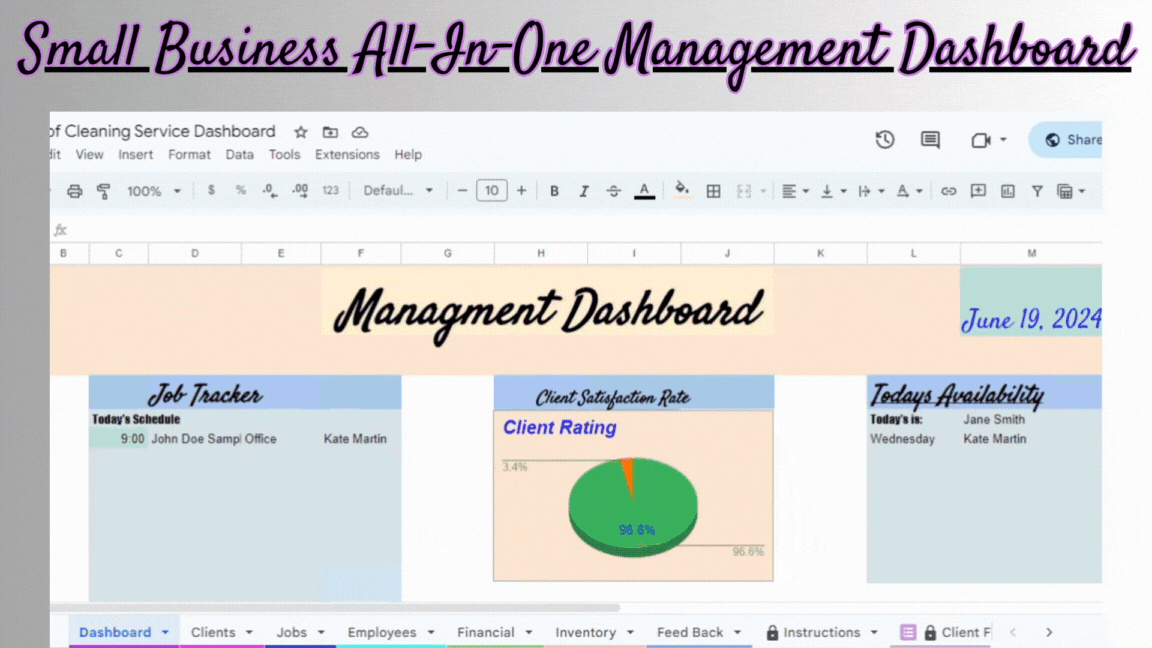Select the June 19, 2024 date cell
The width and height of the screenshot is (1152, 648).
(x=1031, y=302)
